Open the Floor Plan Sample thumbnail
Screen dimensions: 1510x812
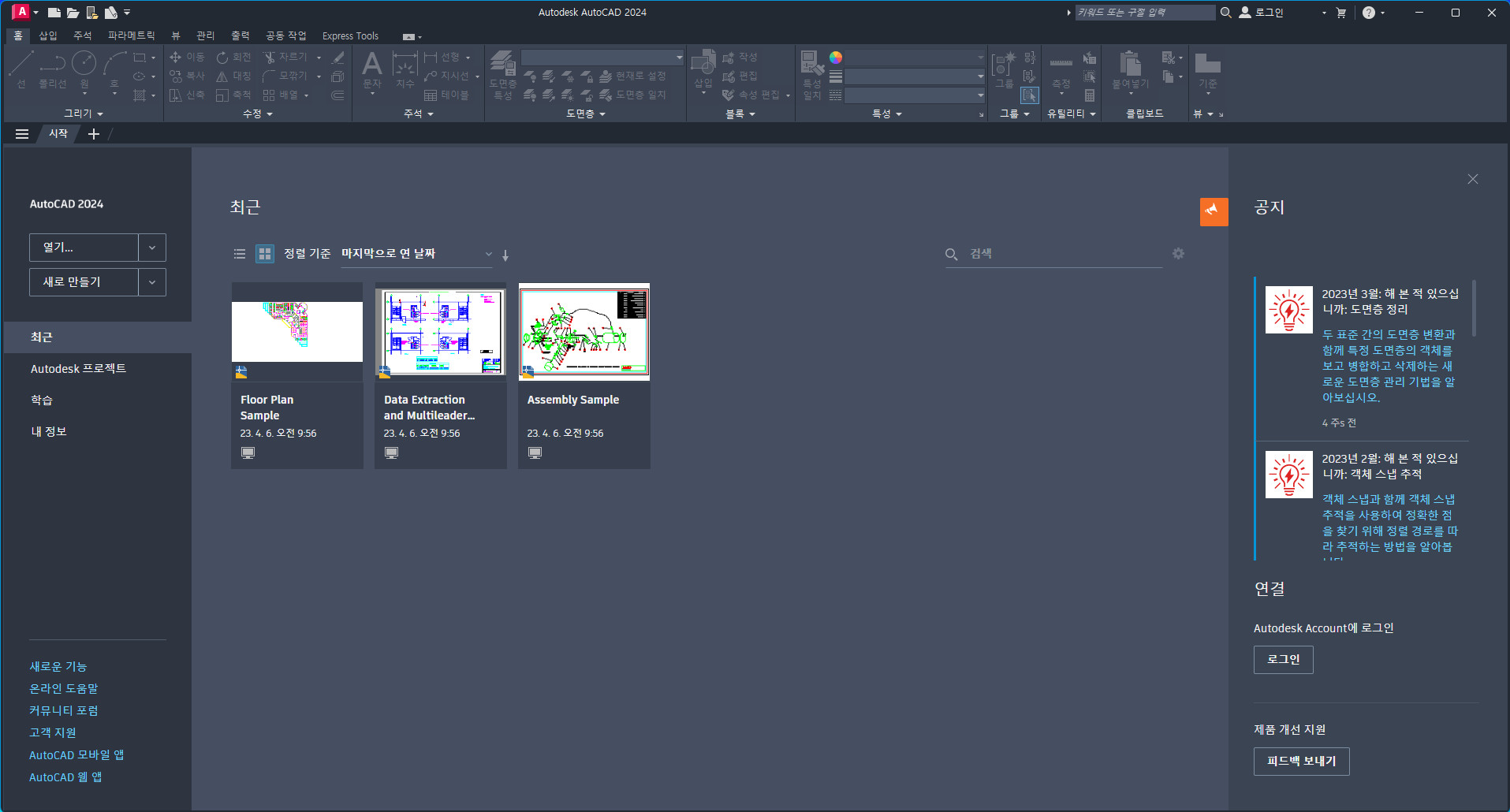pos(297,331)
